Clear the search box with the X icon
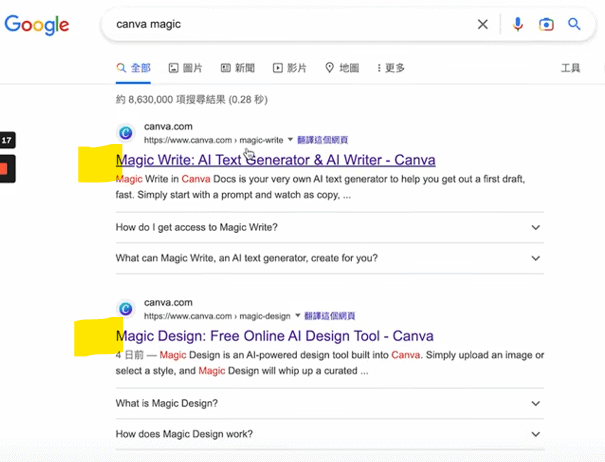Image resolution: width=605 pixels, height=462 pixels. click(x=482, y=24)
